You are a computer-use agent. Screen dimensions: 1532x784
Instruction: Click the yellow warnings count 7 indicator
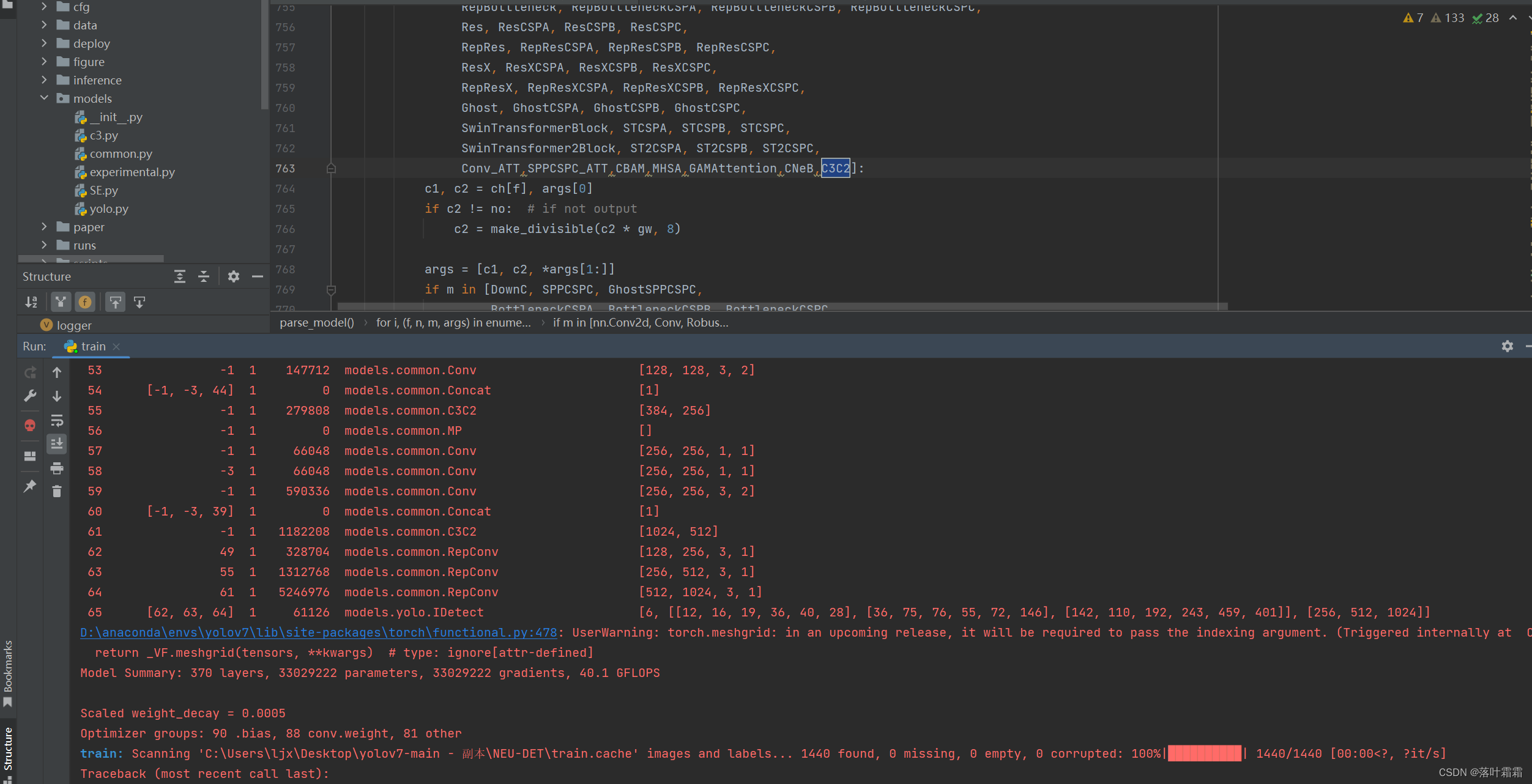pyautogui.click(x=1414, y=18)
